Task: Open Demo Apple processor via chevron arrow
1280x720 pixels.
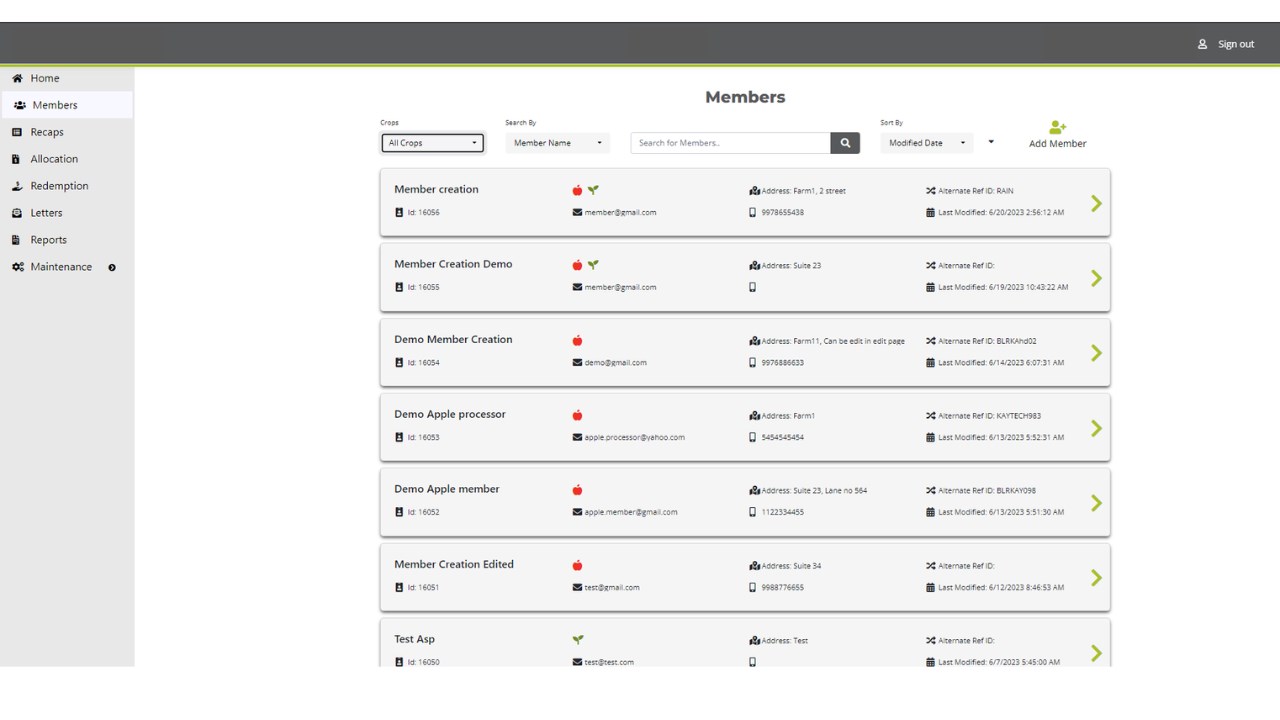Action: (1096, 428)
